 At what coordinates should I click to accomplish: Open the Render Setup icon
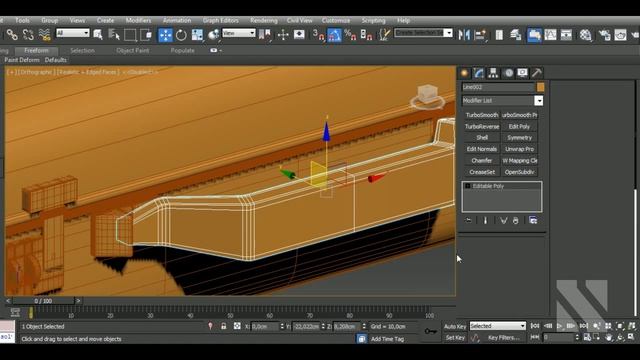click(x=604, y=35)
